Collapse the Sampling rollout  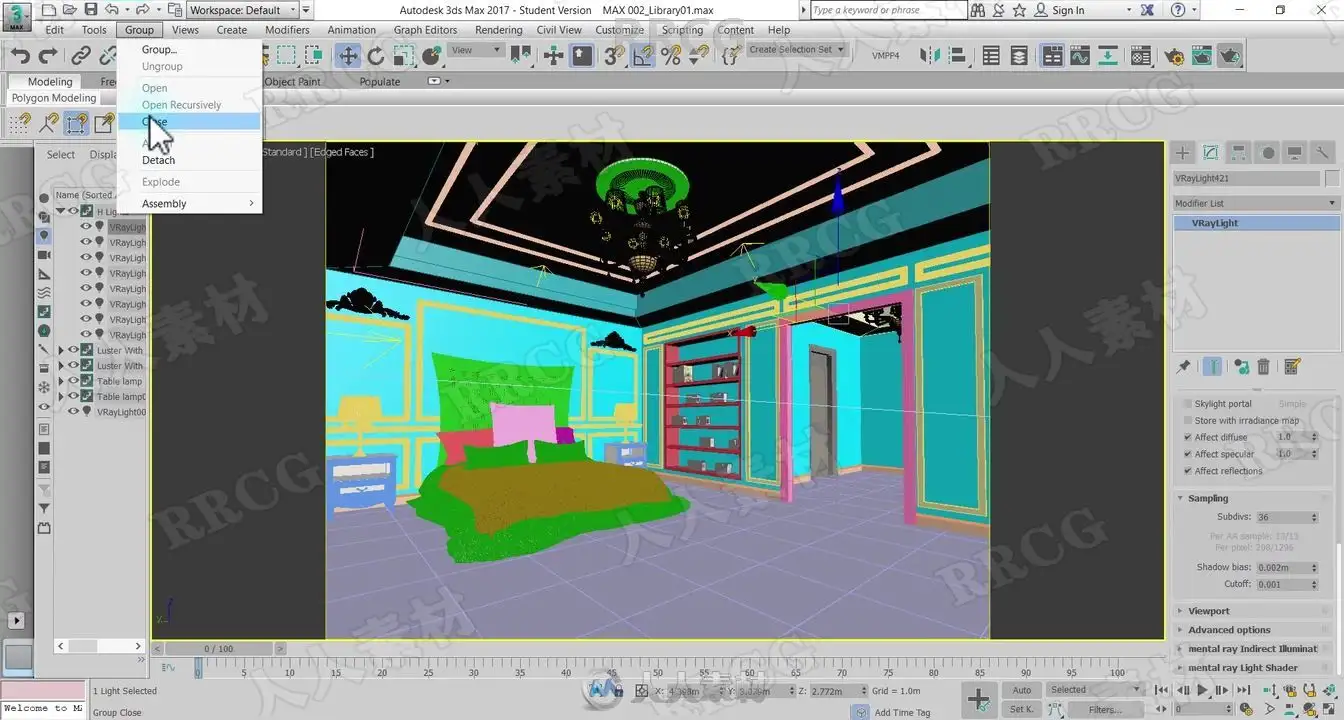(1208, 498)
